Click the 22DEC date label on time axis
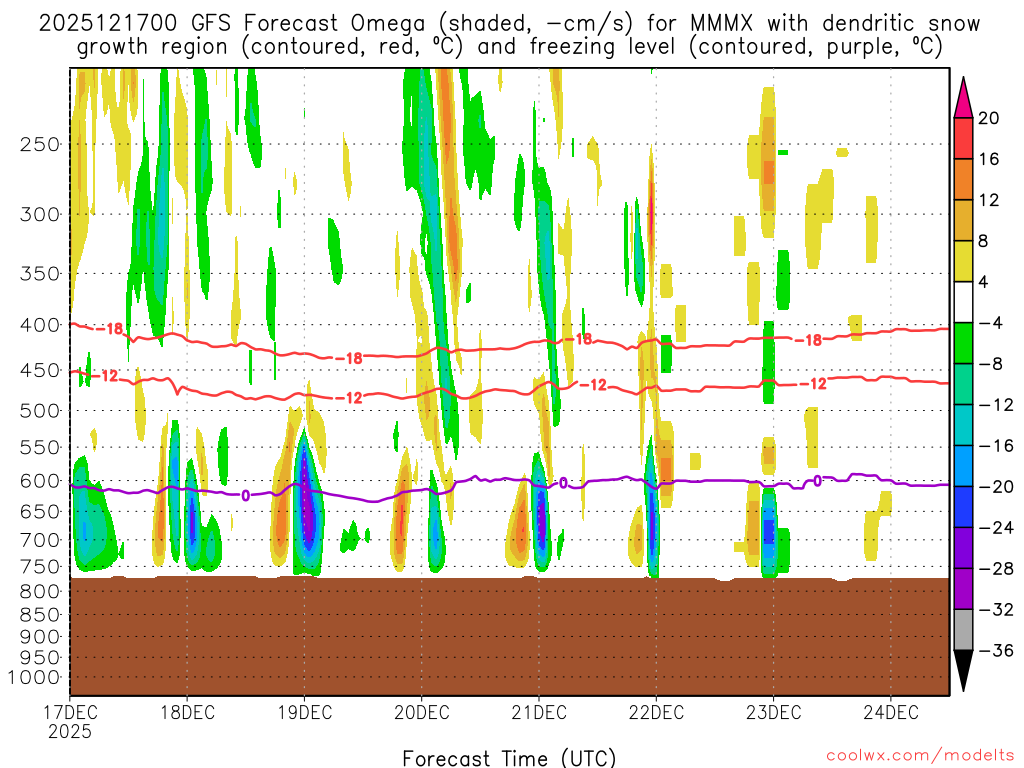1024x768 pixels. 656,713
